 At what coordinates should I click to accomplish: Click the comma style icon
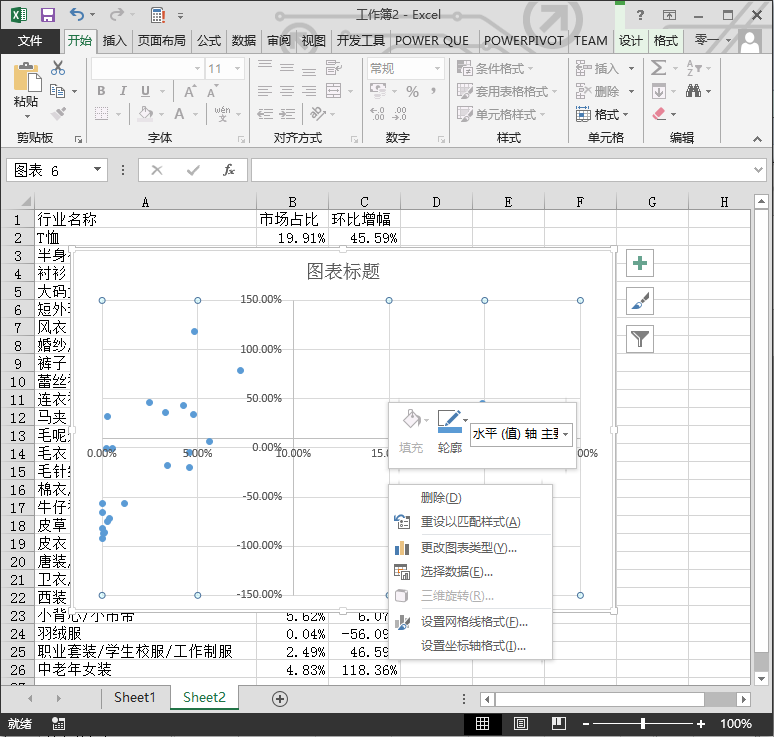coord(433,91)
